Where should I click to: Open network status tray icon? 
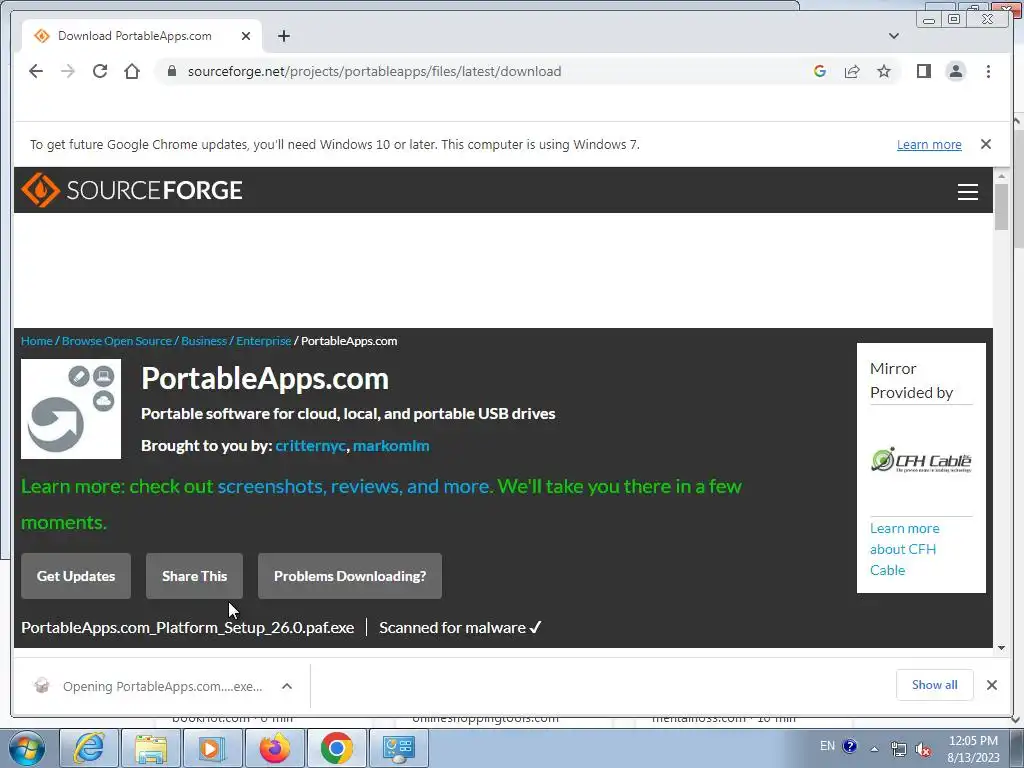coord(899,749)
